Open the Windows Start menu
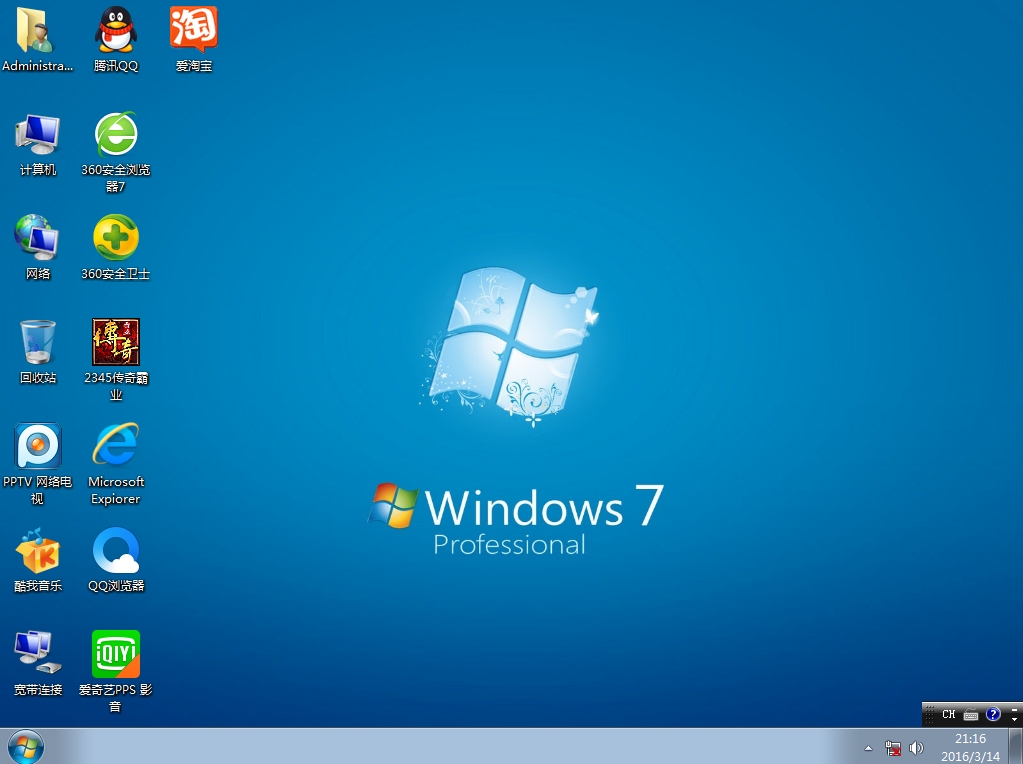This screenshot has width=1023, height=764. coord(26,746)
